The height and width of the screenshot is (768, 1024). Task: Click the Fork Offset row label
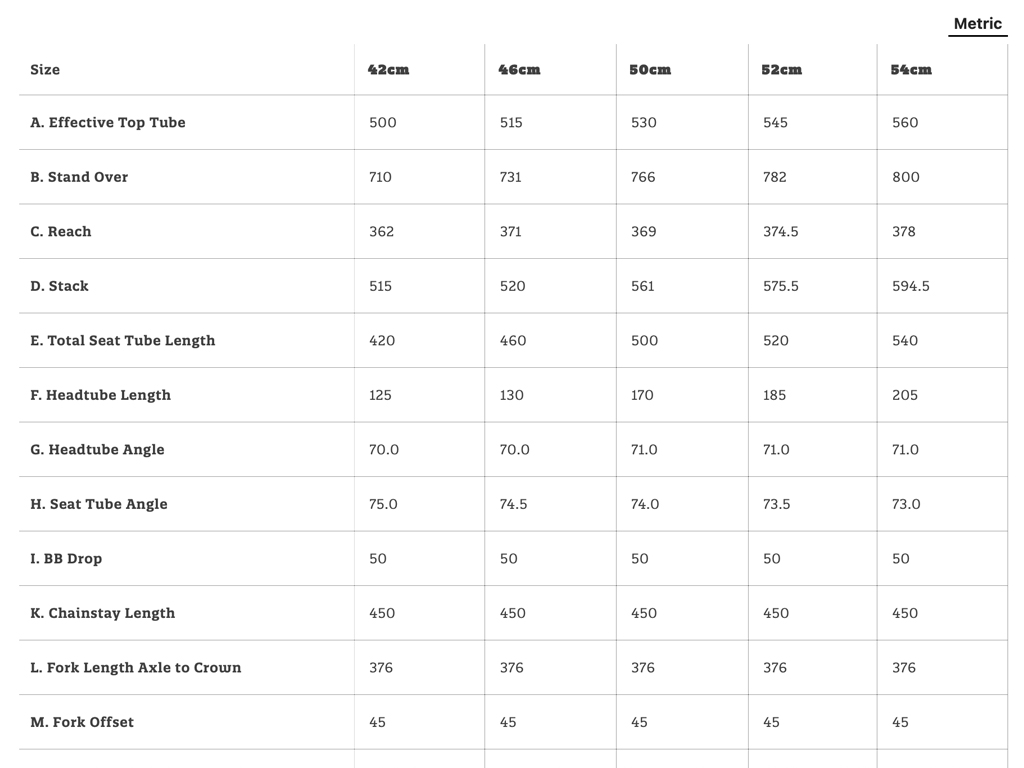(x=82, y=722)
